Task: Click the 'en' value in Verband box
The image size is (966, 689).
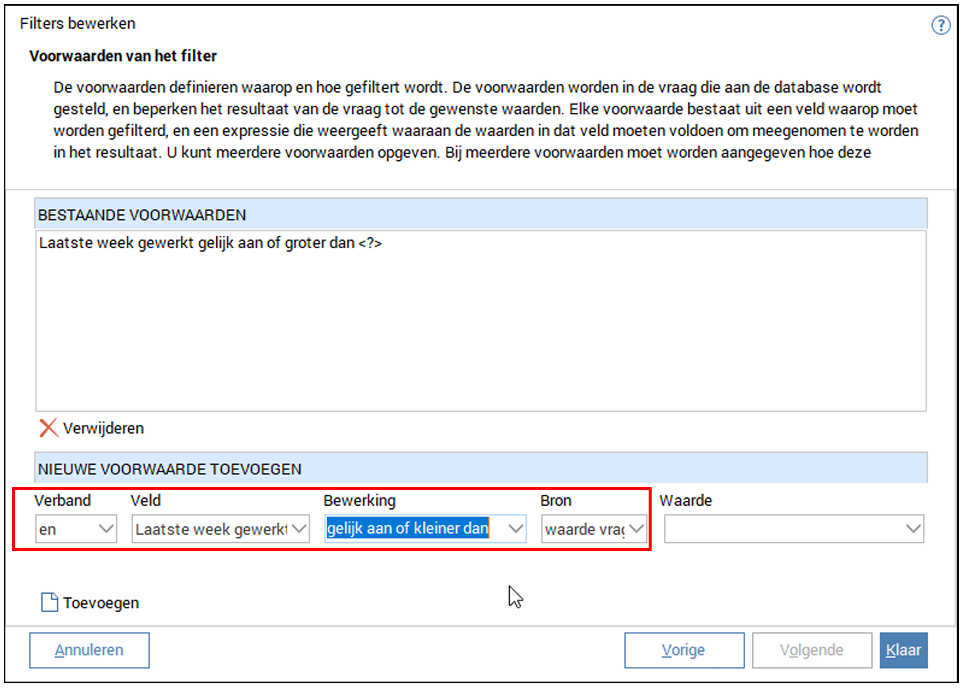Action: (48, 529)
